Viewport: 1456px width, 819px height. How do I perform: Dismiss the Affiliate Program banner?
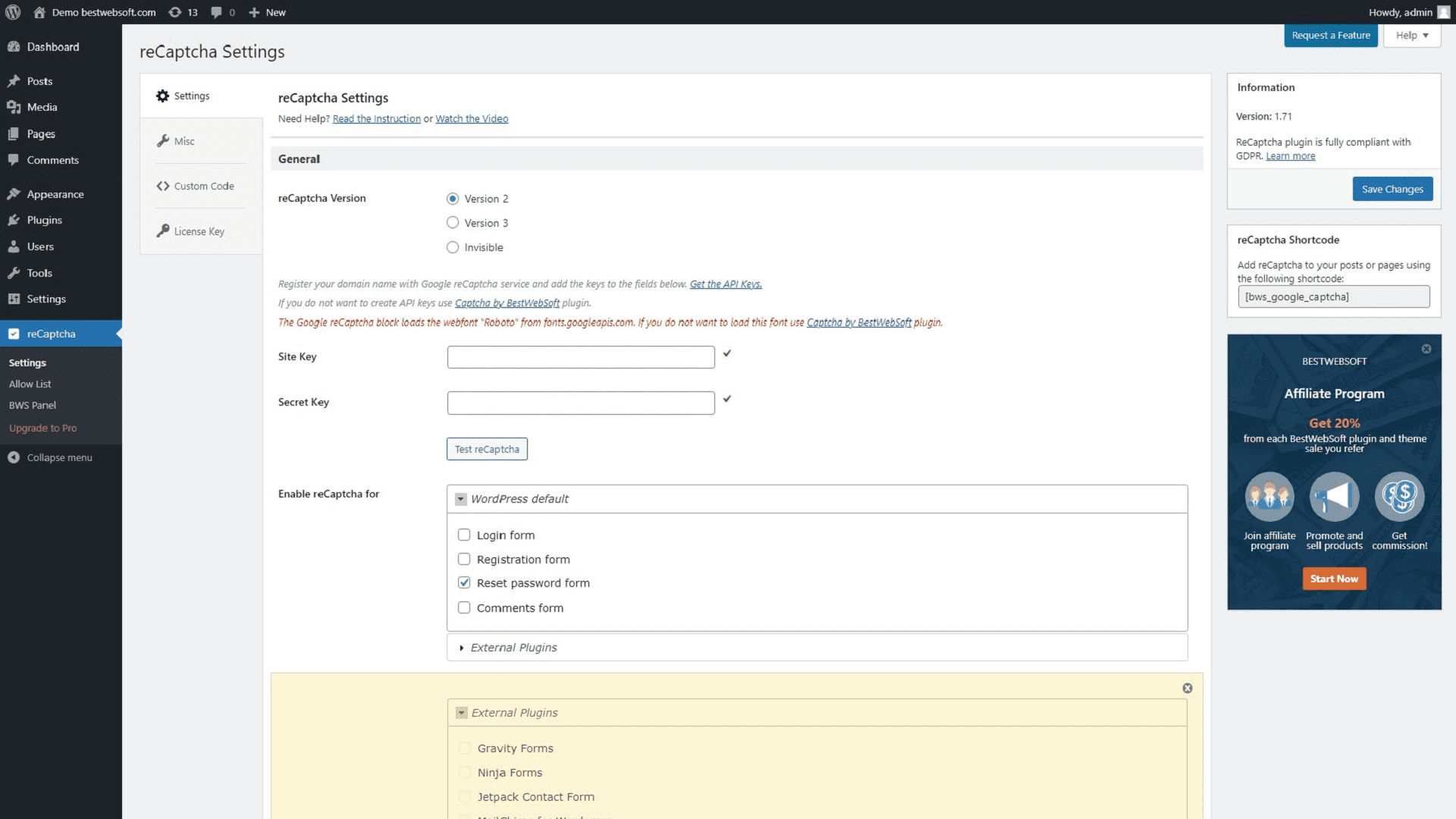click(1426, 349)
